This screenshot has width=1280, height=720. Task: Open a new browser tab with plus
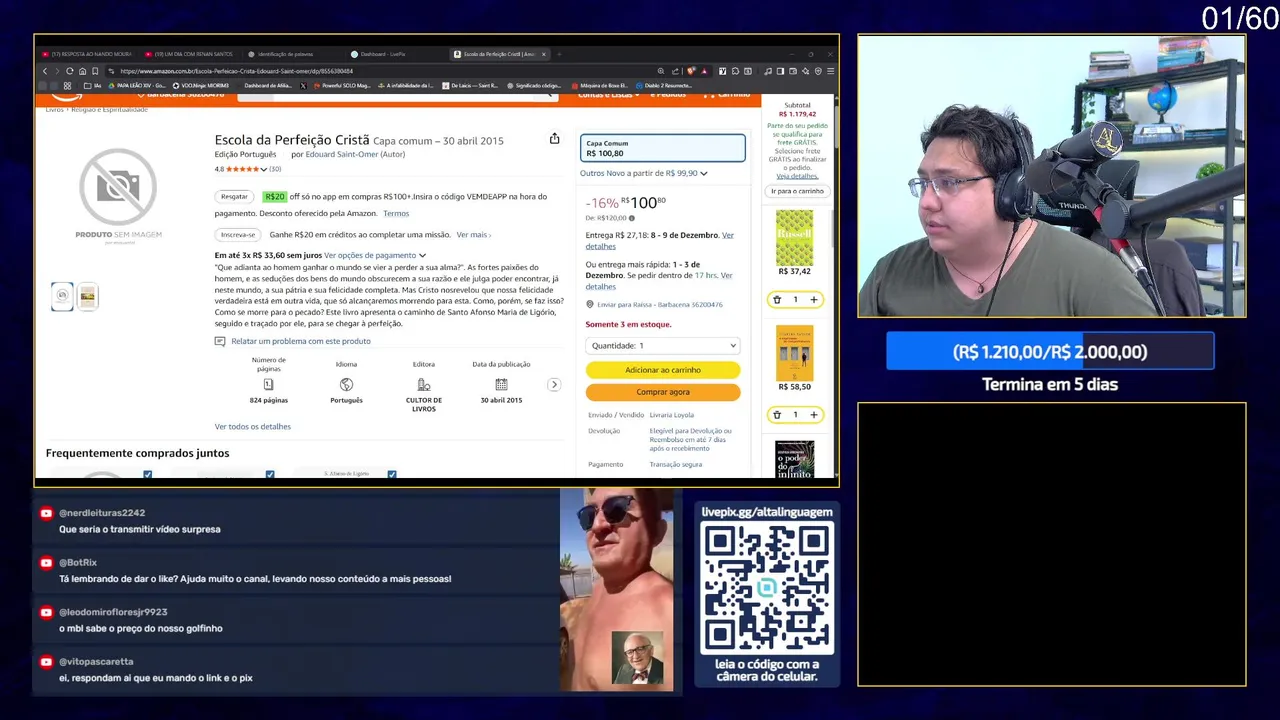coord(559,54)
